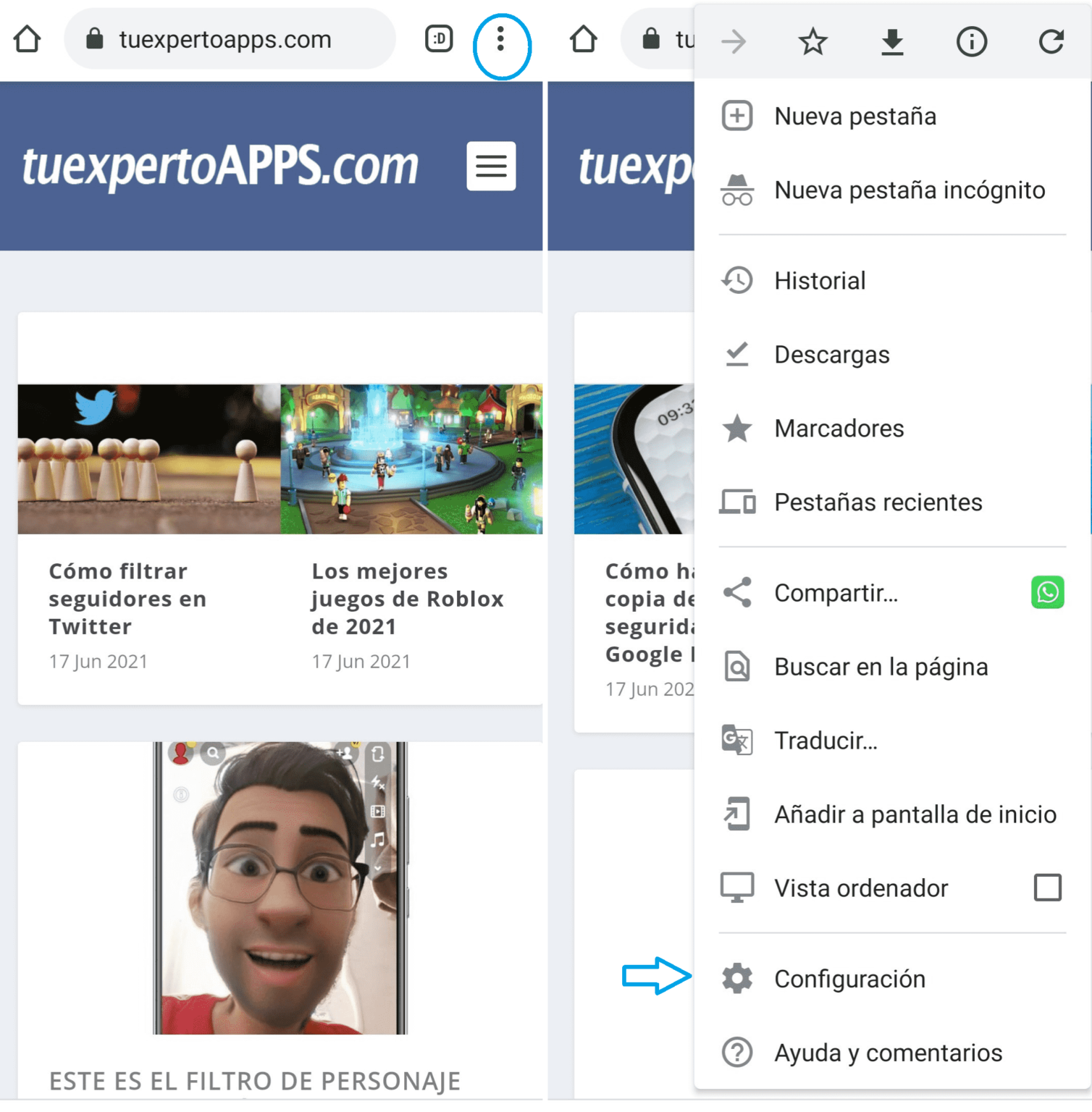Enable the Vista ordenador checkbox
Image resolution: width=1092 pixels, height=1112 pixels.
(x=1048, y=888)
